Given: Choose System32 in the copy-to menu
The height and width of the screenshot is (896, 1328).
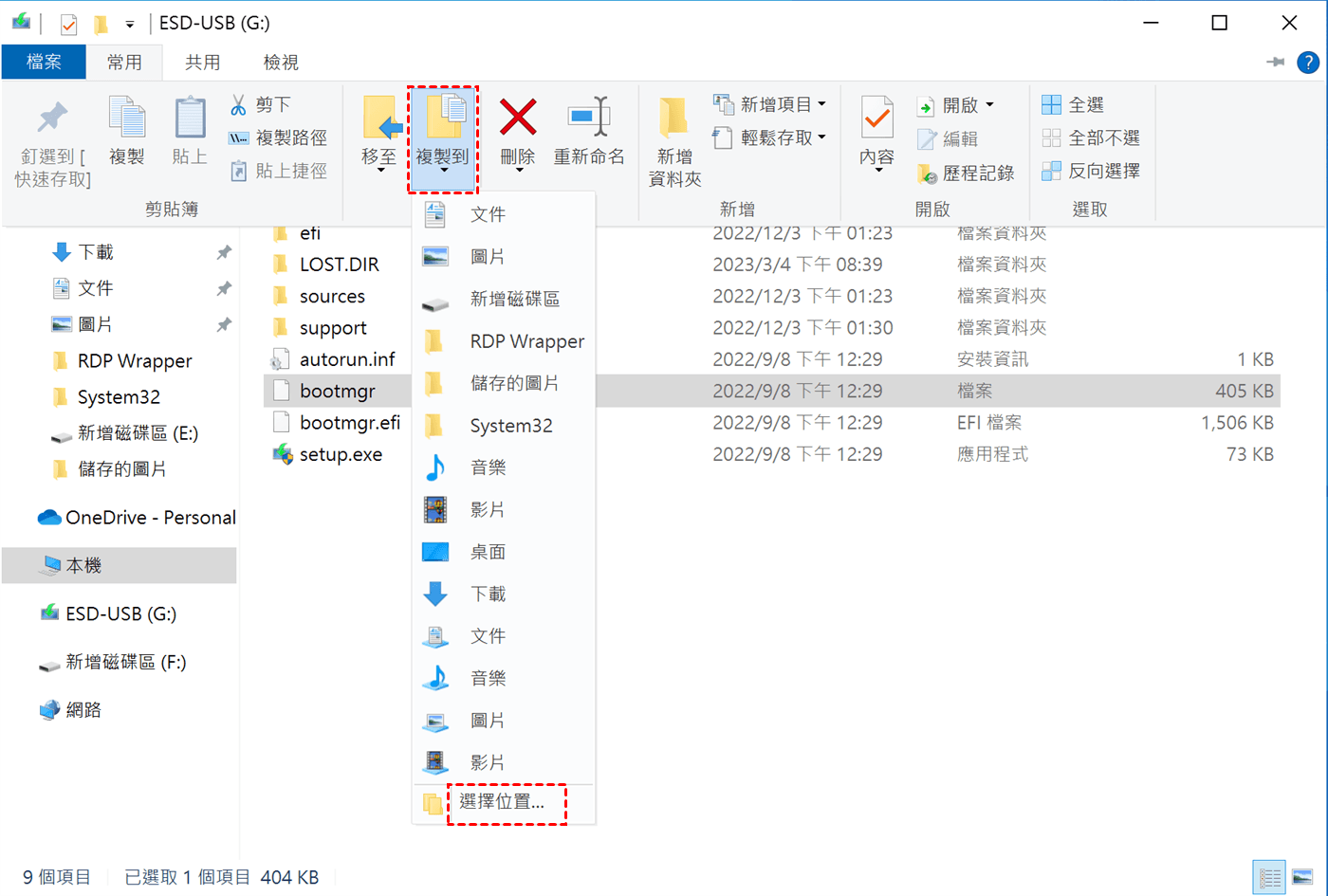Looking at the screenshot, I should [504, 426].
